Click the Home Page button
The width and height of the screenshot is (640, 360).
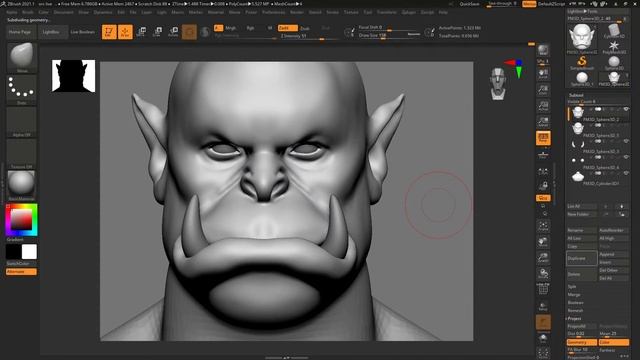(20, 32)
